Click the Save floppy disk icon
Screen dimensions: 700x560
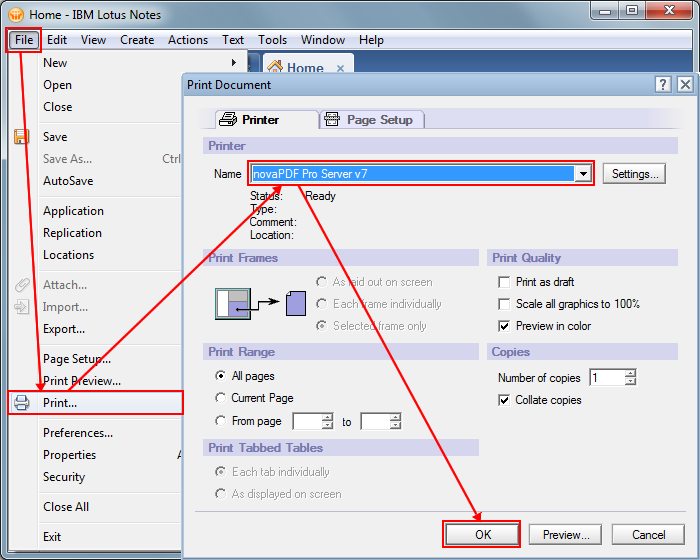(21, 137)
